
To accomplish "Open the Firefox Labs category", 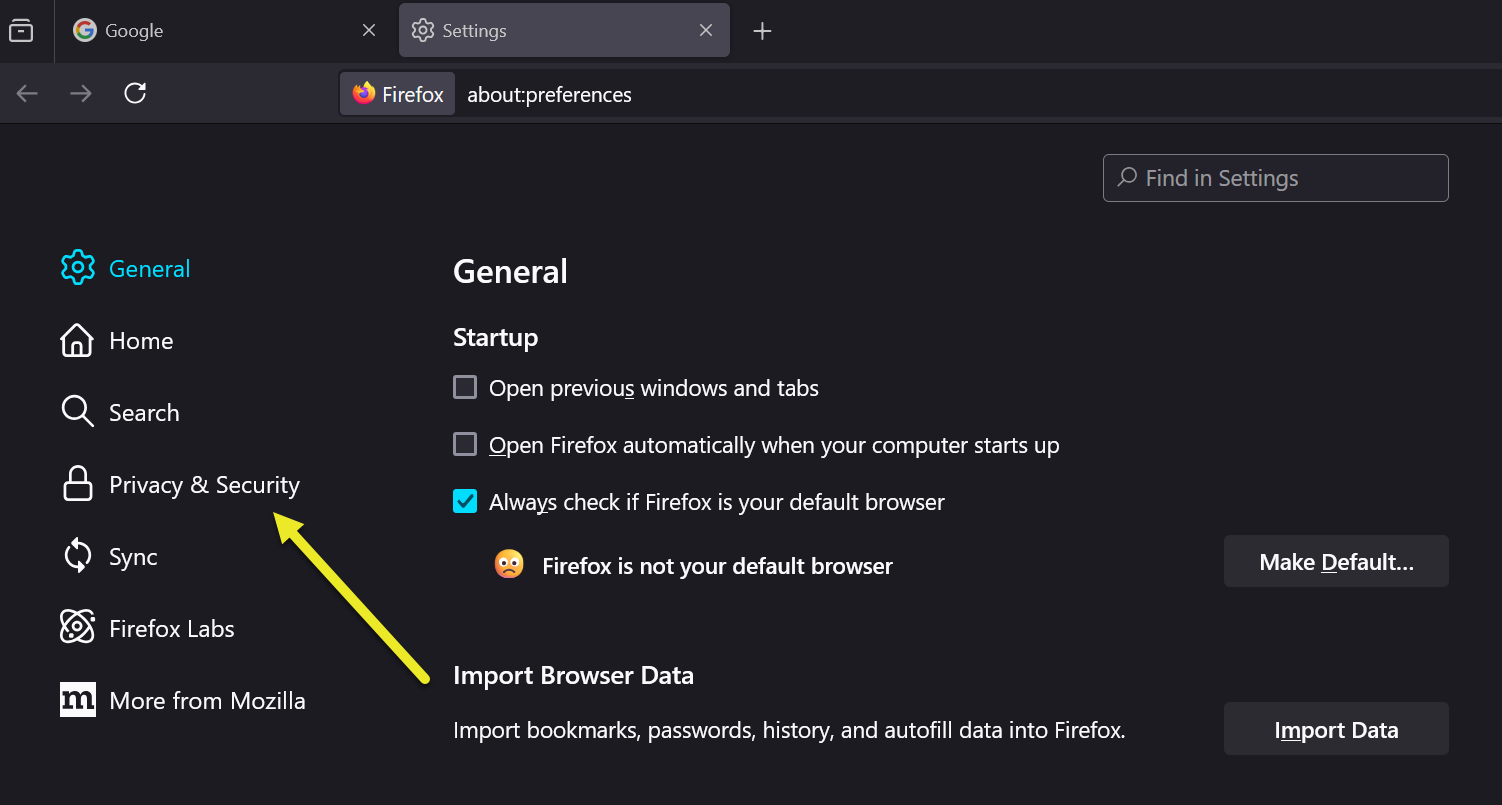I will click(x=172, y=629).
